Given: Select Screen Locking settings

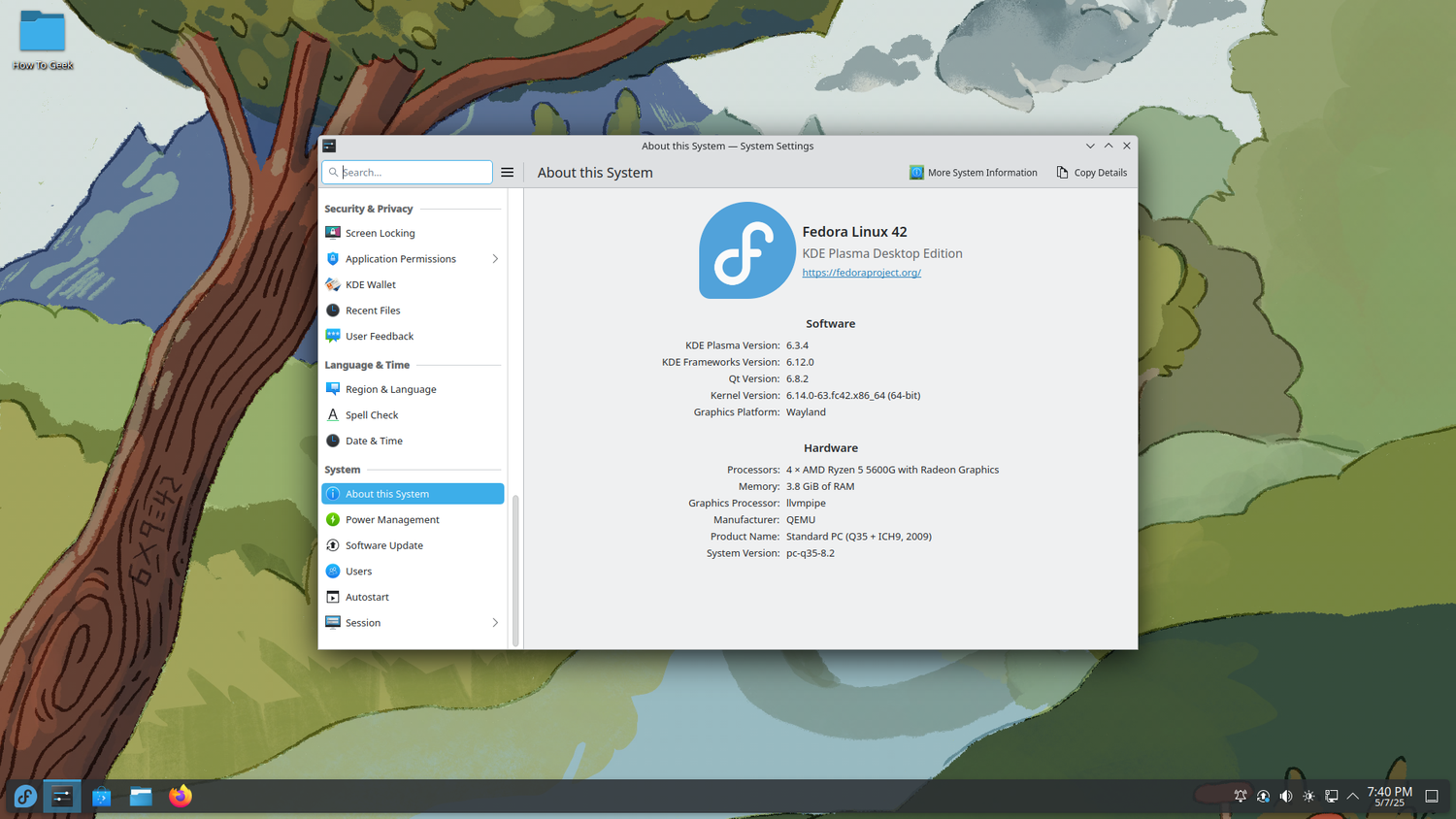Looking at the screenshot, I should 413,233.
